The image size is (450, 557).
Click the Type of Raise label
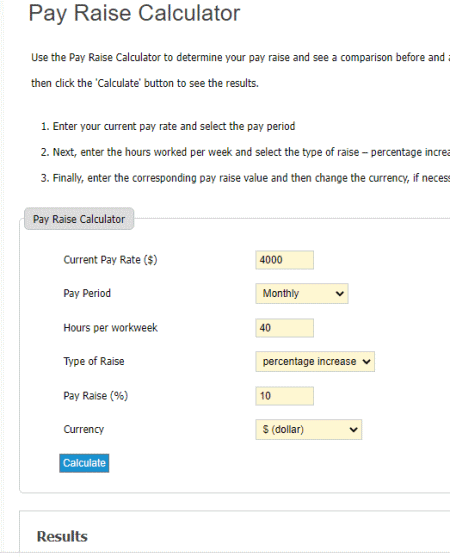coord(94,361)
